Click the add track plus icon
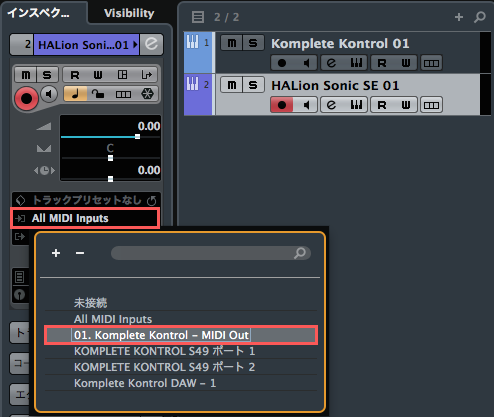494x417 pixels. coord(459,17)
